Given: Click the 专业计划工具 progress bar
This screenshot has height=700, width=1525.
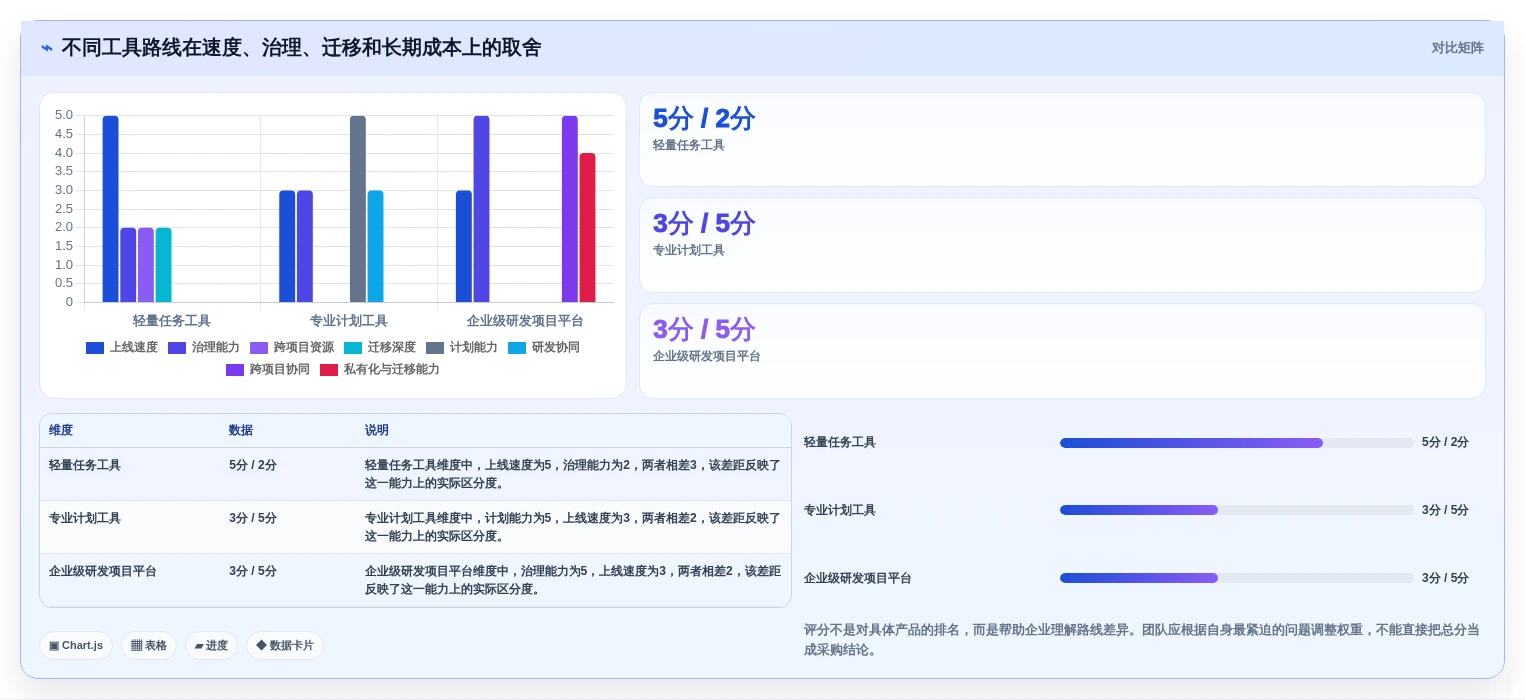Looking at the screenshot, I should point(1237,510).
